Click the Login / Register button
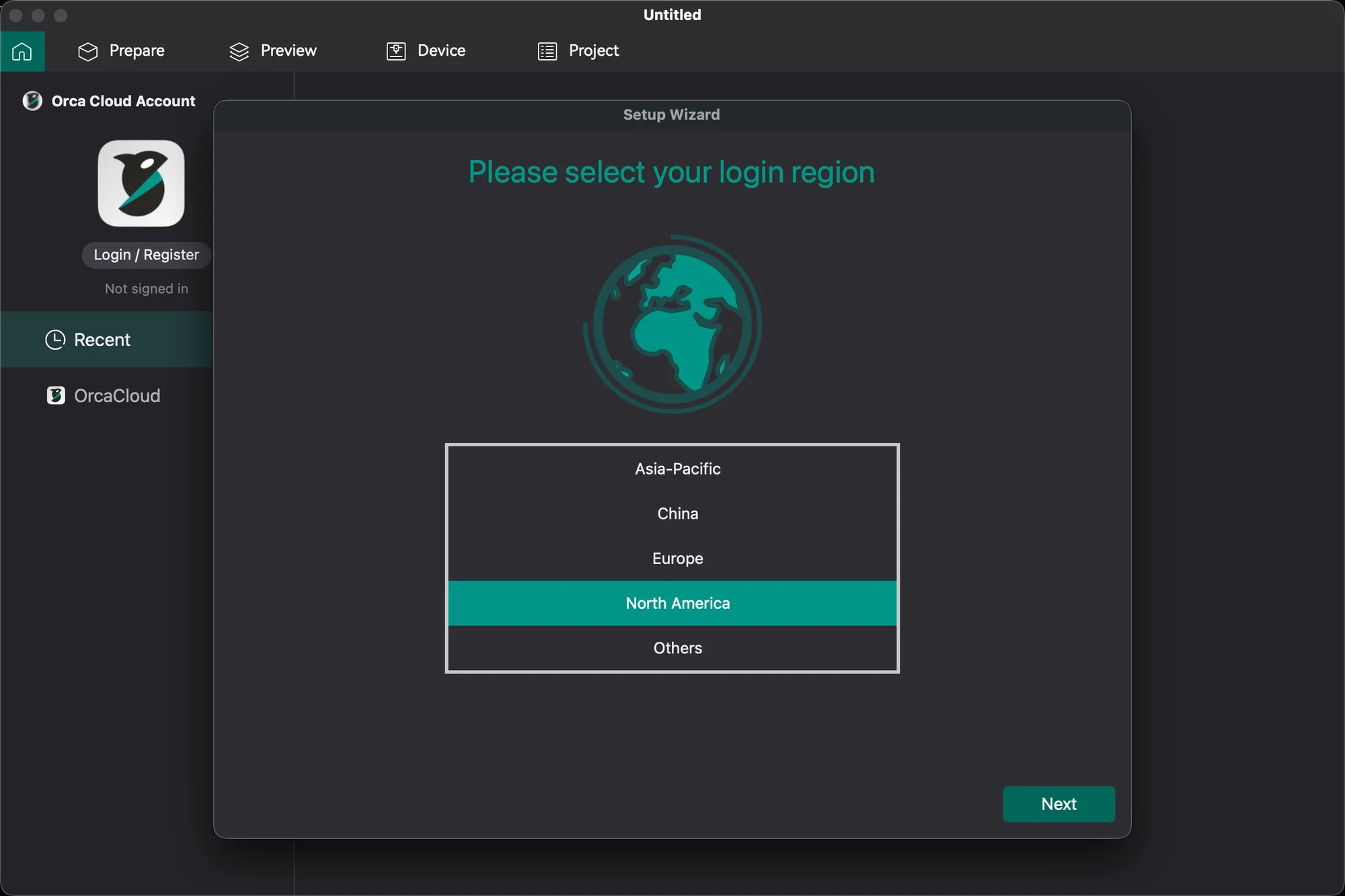 click(x=147, y=255)
